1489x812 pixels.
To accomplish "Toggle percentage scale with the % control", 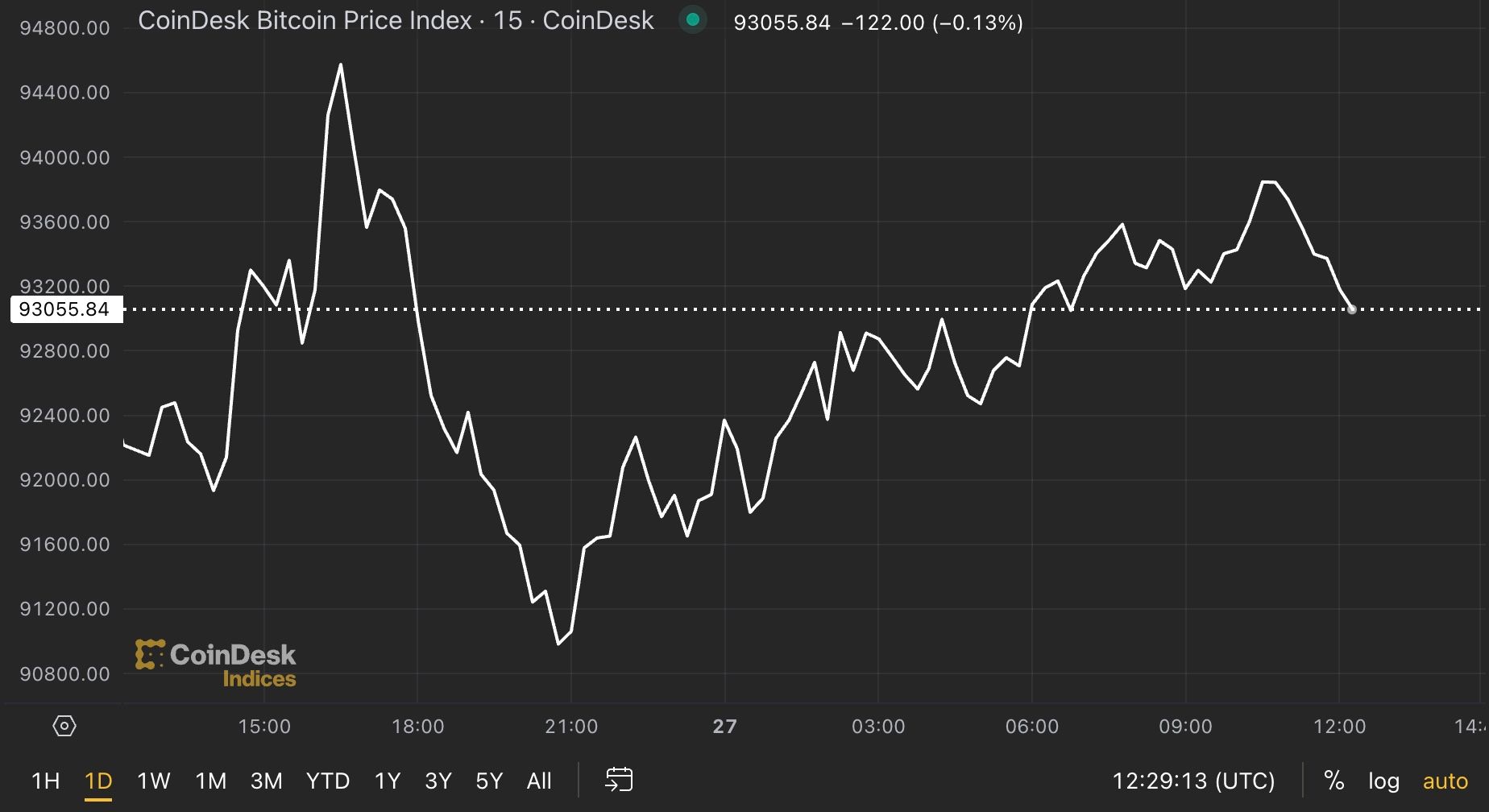I will click(1334, 780).
